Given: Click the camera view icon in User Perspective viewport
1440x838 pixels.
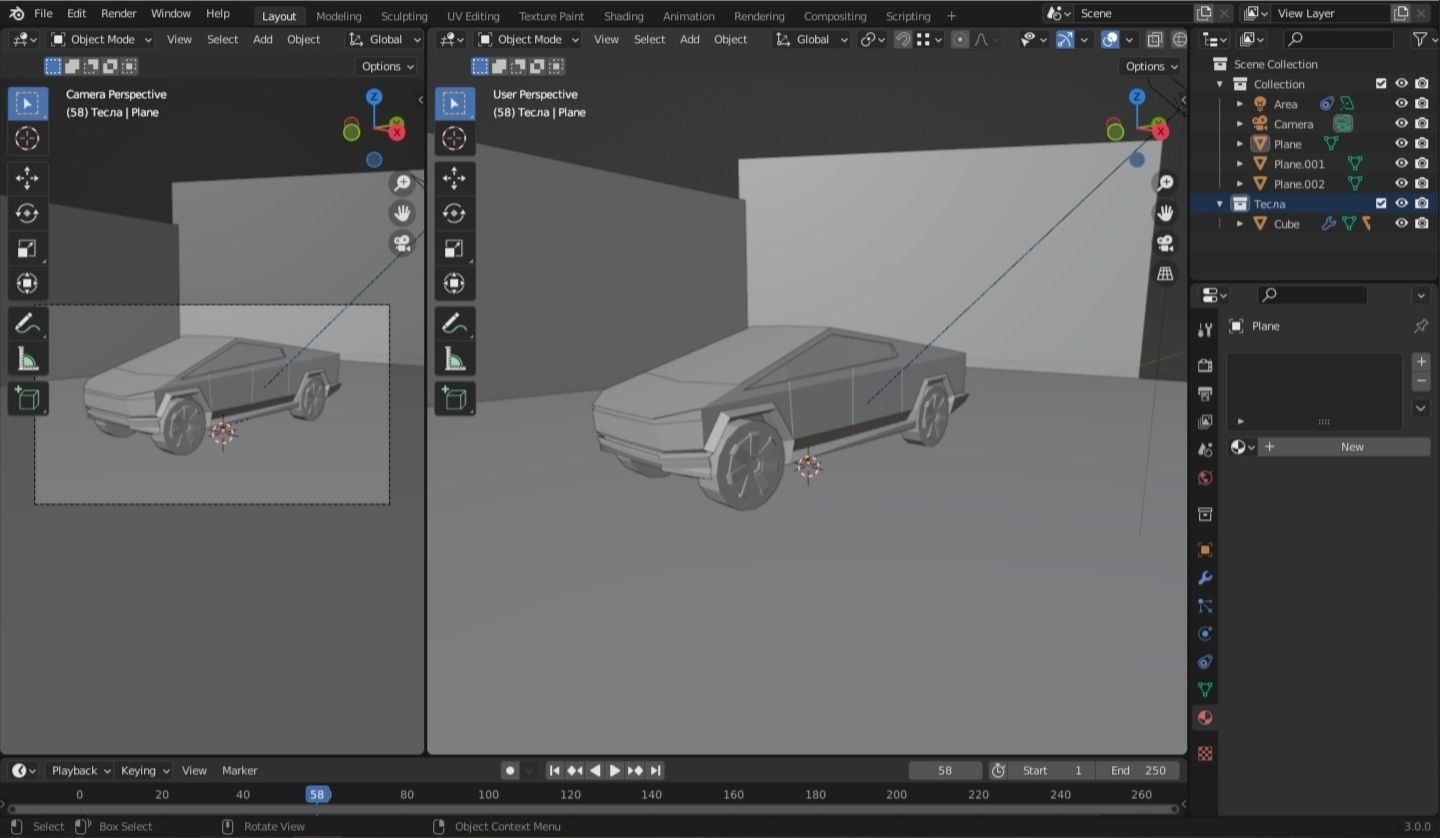Looking at the screenshot, I should click(x=1165, y=243).
